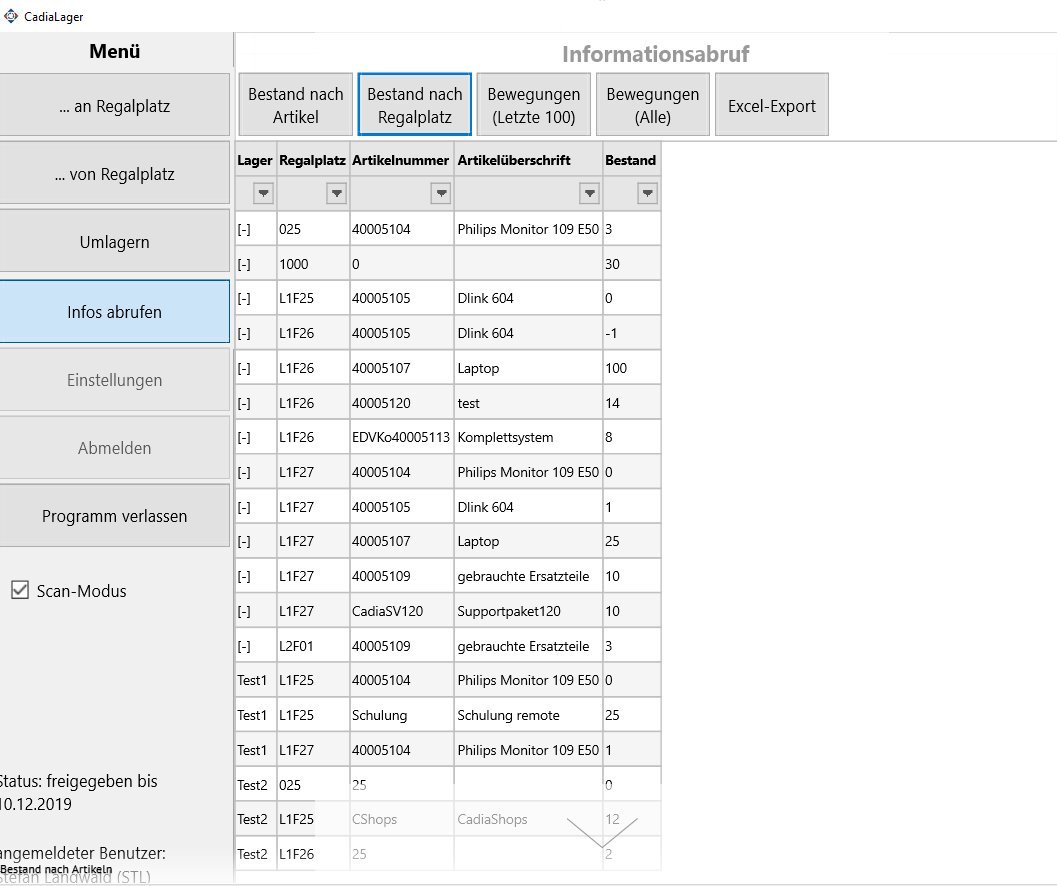The width and height of the screenshot is (1057, 886).
Task: Open the Regalplatz column filter dropdown
Action: (337, 193)
